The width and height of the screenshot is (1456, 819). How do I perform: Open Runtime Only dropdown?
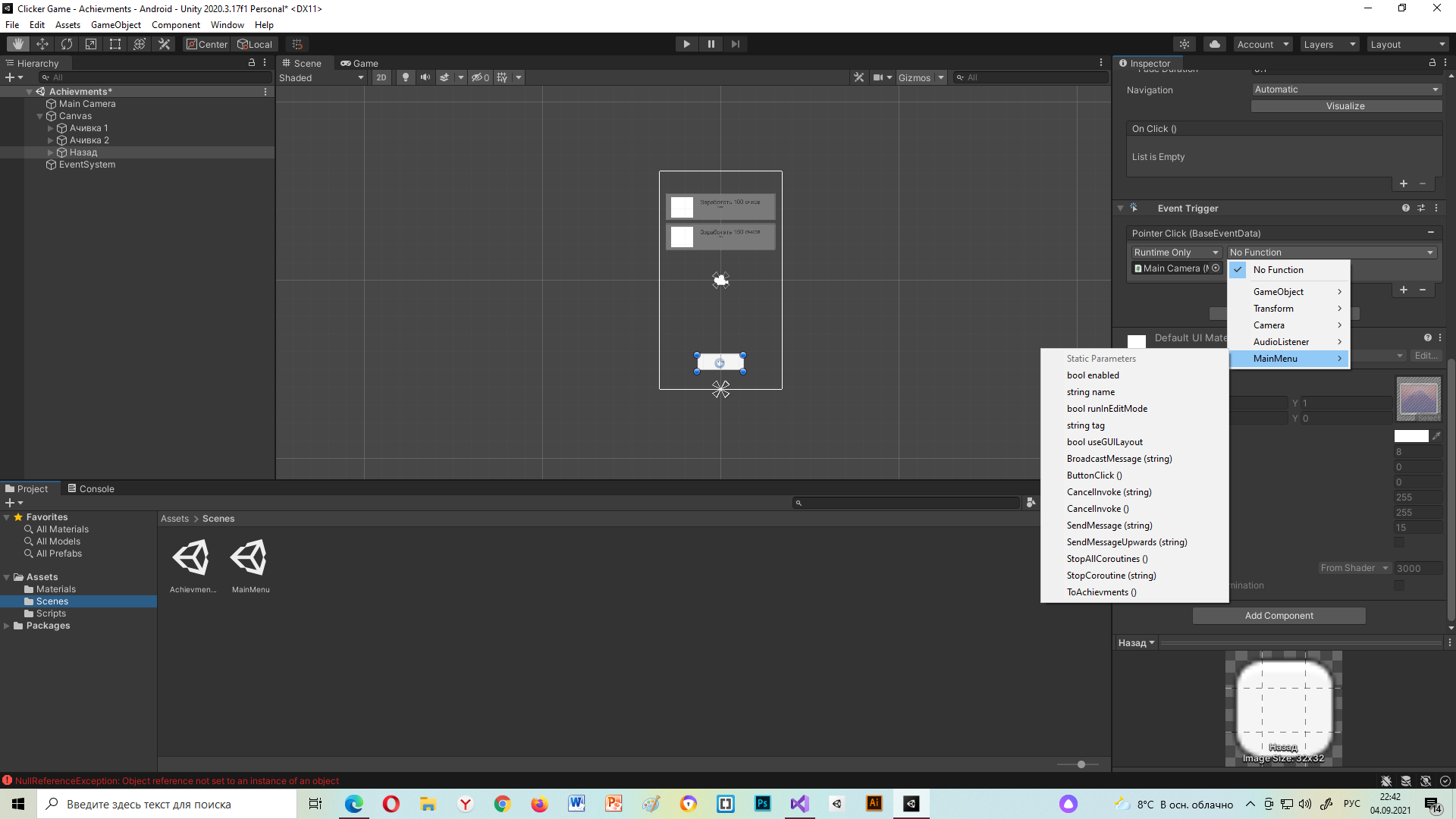point(1176,253)
